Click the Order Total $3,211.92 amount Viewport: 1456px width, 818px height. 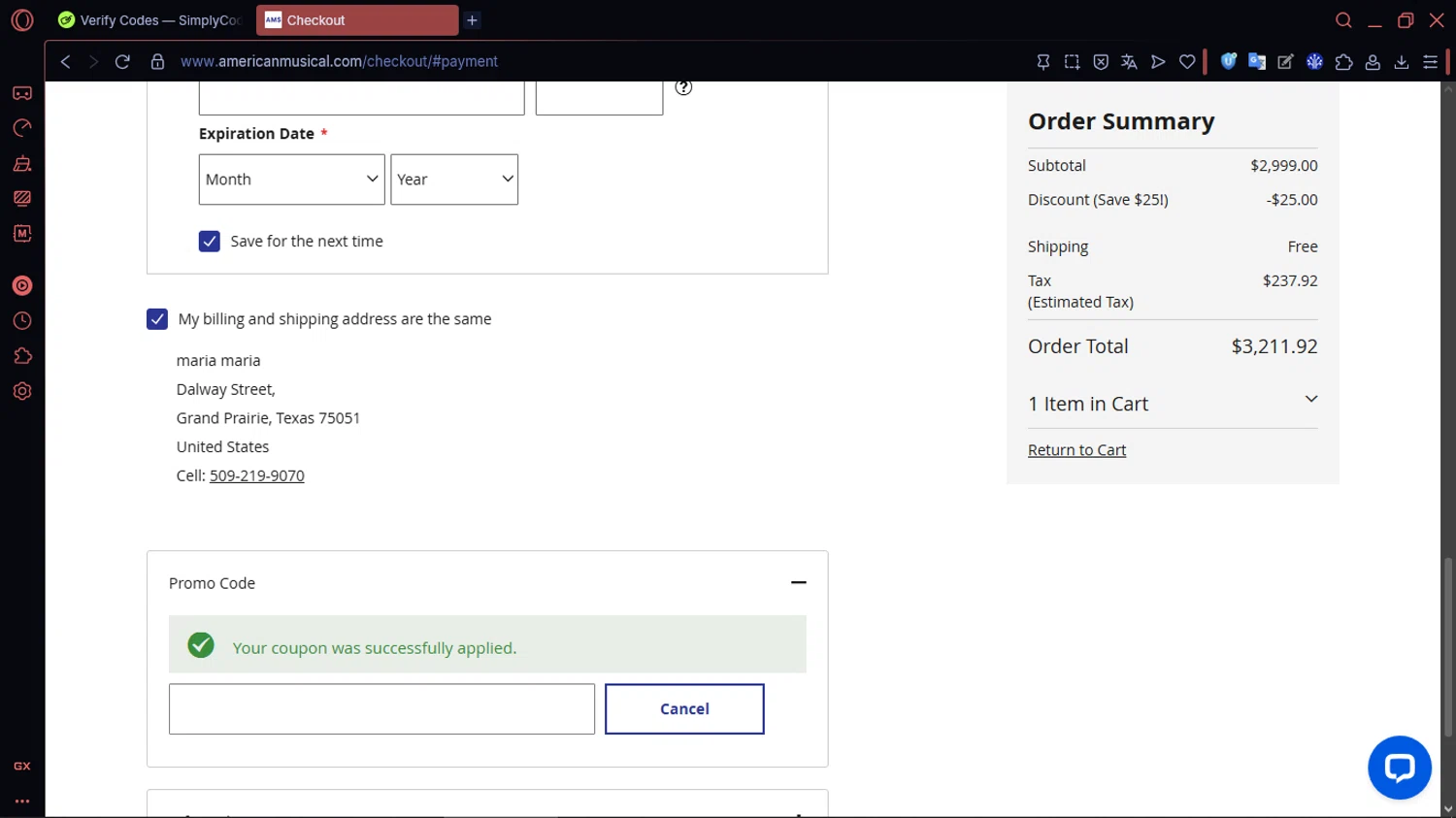pos(1274,346)
